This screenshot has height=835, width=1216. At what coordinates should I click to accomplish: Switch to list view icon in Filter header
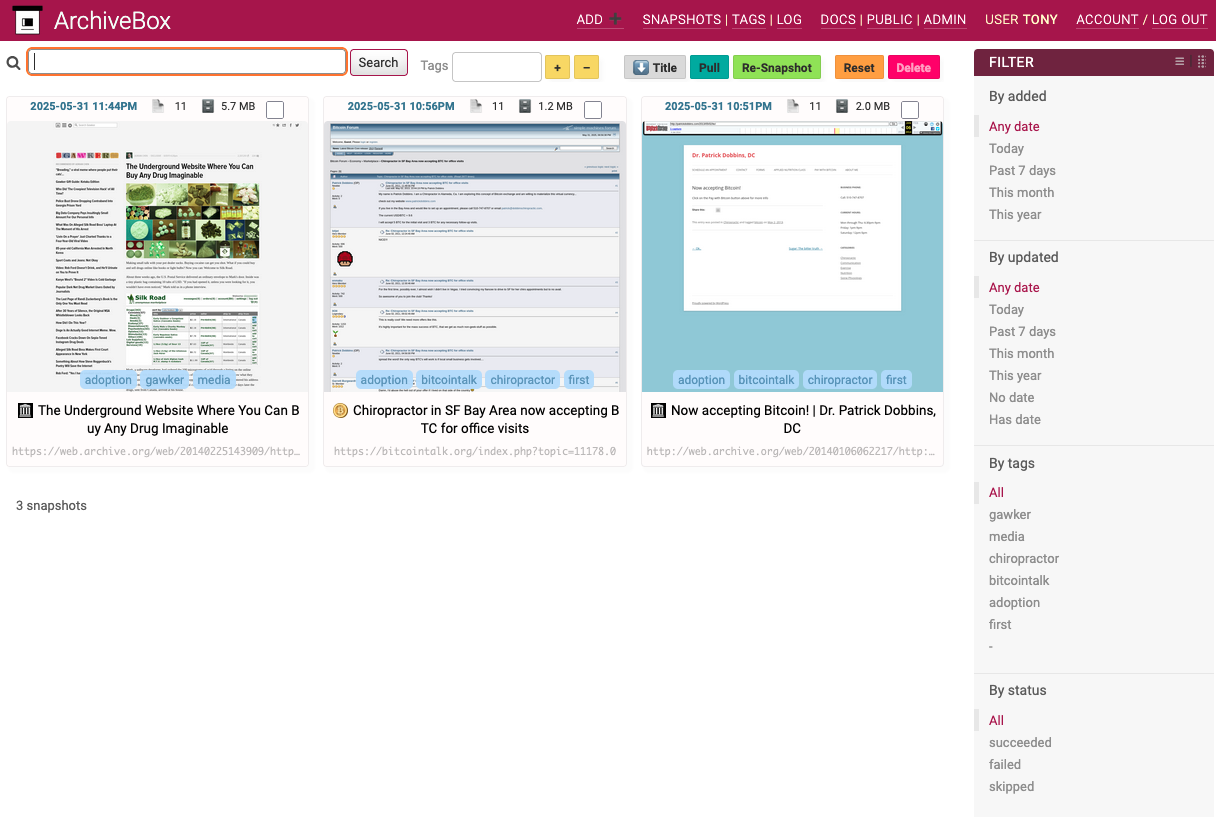[1180, 62]
